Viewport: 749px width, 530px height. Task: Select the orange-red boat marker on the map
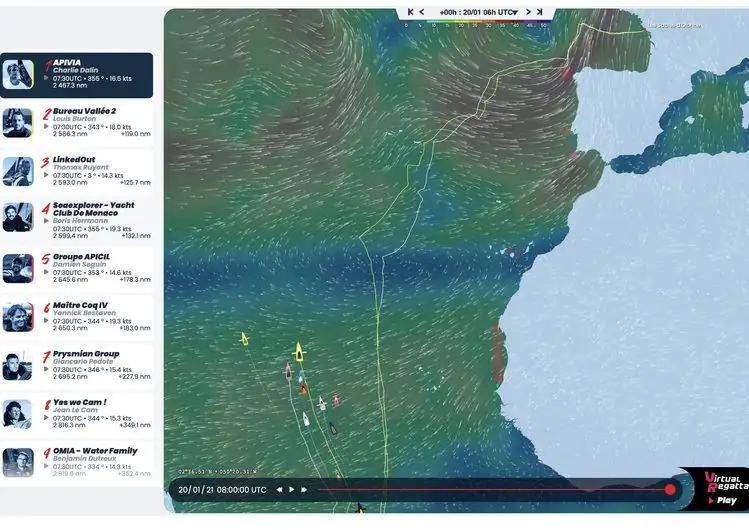(303, 389)
